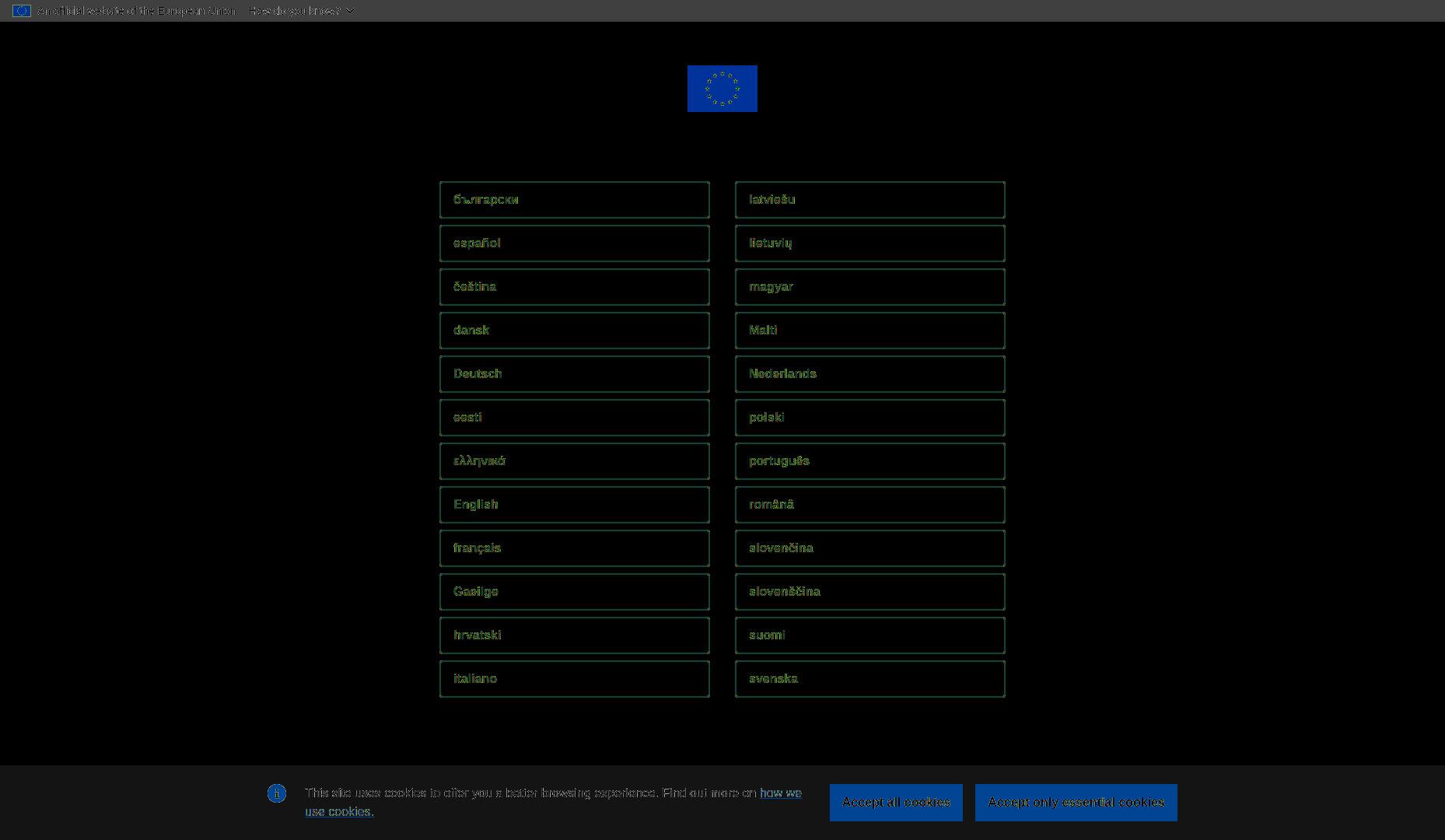The width and height of the screenshot is (1445, 840).
Task: Pick eesti as the language
Action: 575,418
